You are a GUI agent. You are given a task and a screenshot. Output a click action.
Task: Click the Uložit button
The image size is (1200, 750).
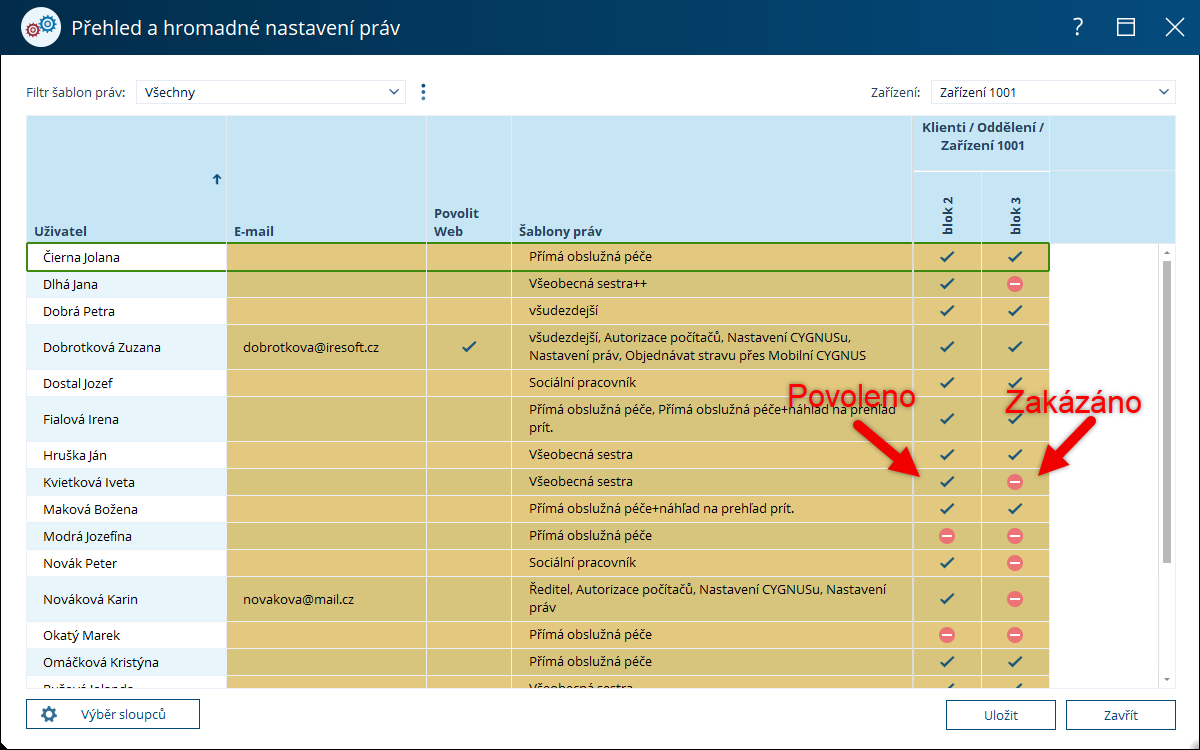[x=1001, y=715]
